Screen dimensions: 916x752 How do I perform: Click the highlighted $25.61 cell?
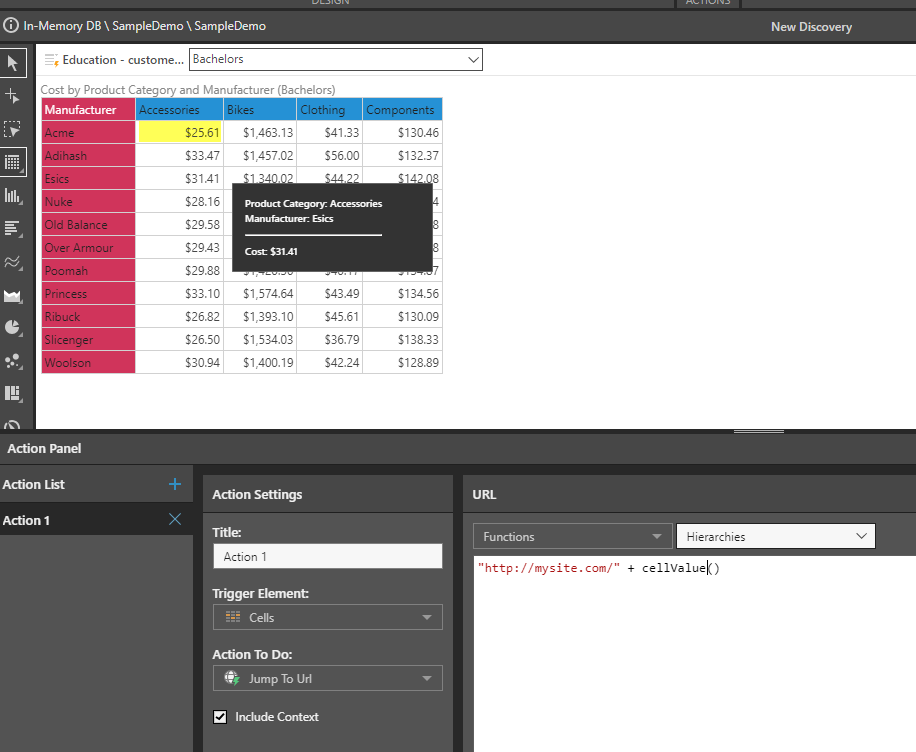pos(179,133)
